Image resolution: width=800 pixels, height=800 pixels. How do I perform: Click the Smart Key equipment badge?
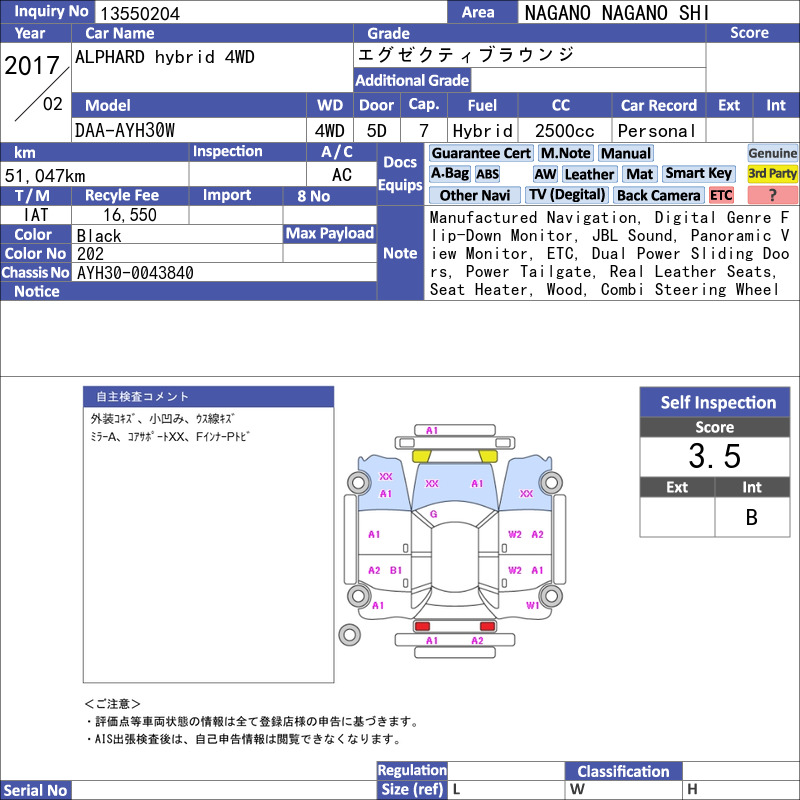(x=698, y=173)
